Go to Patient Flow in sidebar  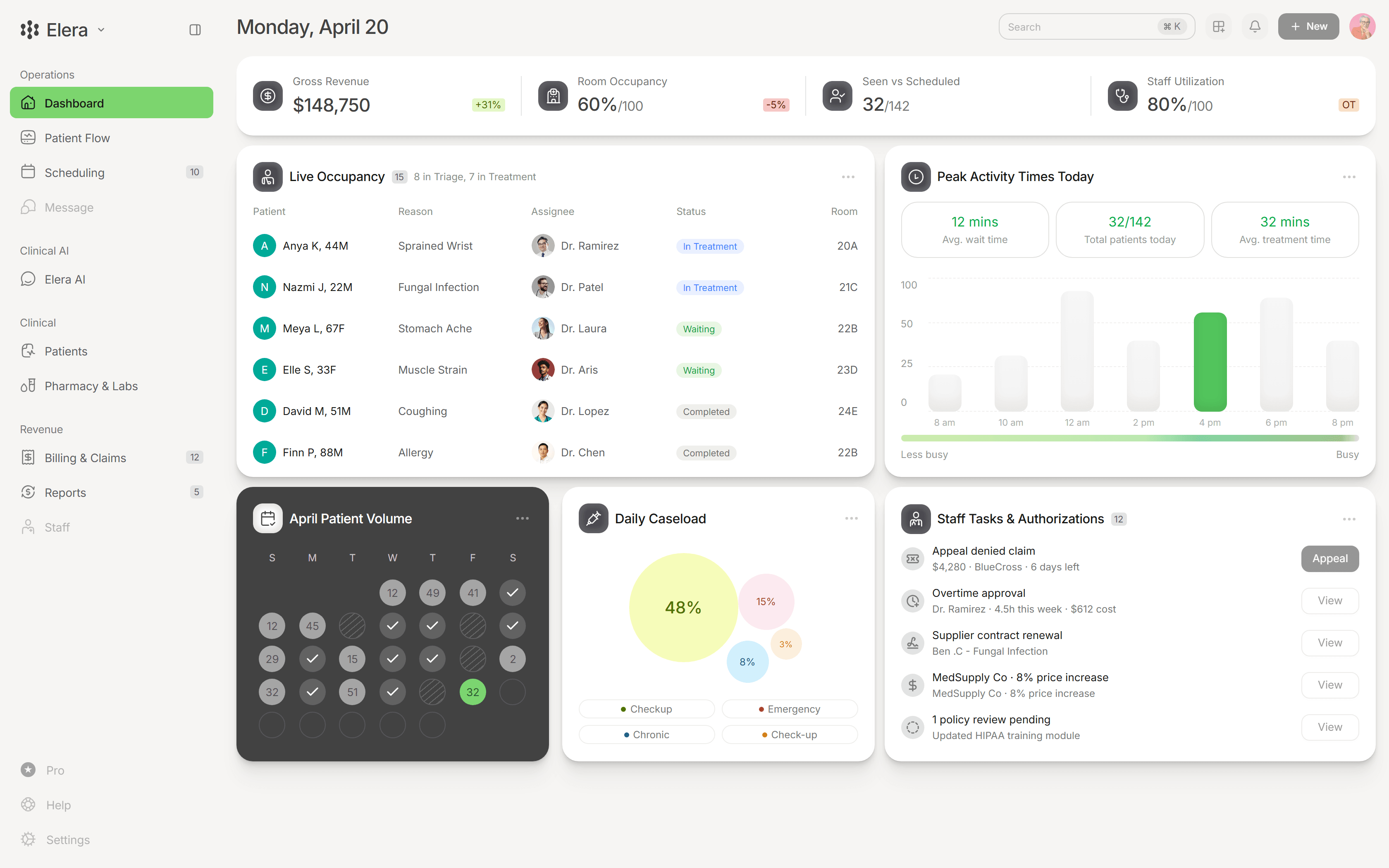(x=111, y=138)
